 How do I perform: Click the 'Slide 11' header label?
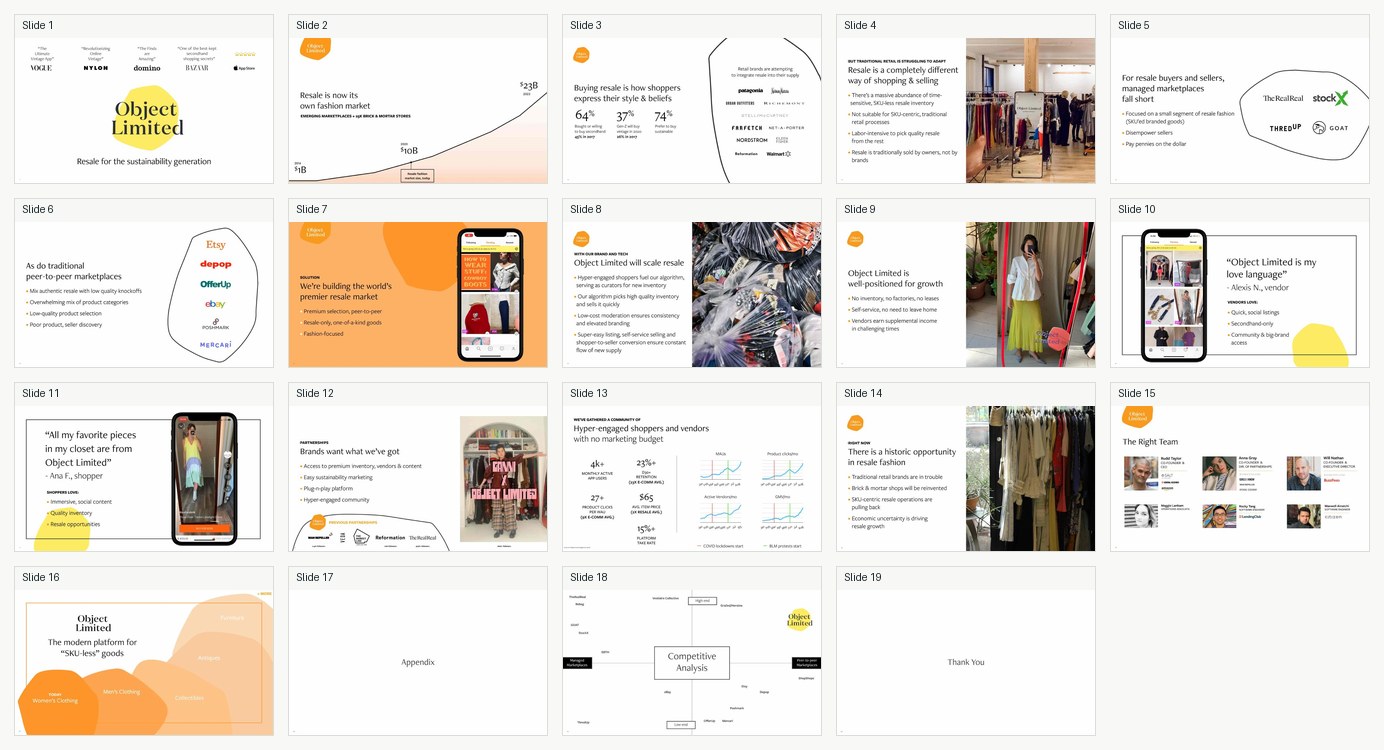41,393
